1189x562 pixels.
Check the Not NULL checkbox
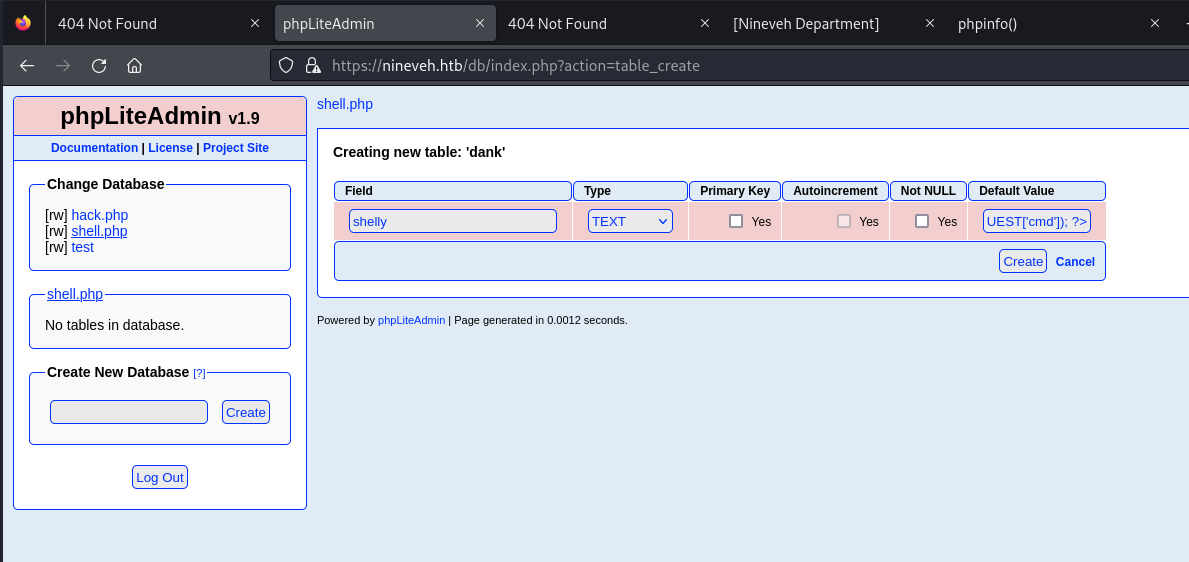(922, 221)
